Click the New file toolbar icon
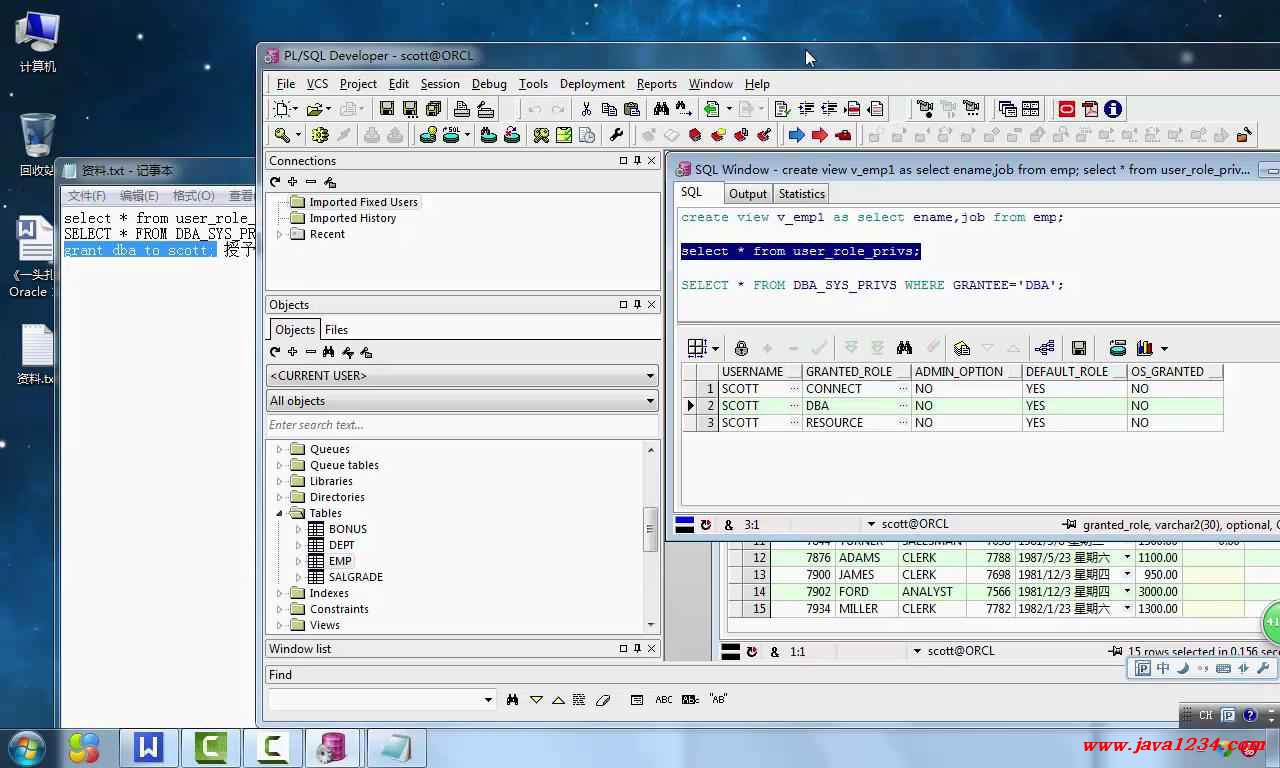The width and height of the screenshot is (1280, 768). 283,109
